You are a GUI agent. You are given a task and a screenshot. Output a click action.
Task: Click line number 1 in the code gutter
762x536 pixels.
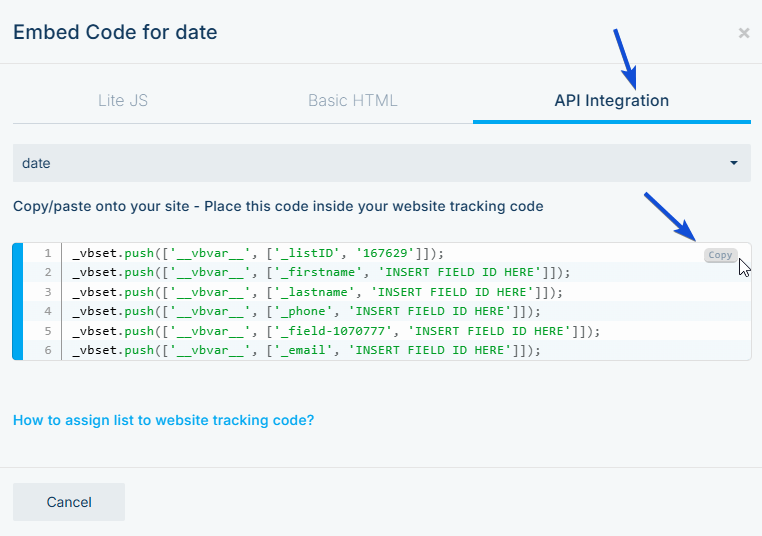(48, 253)
